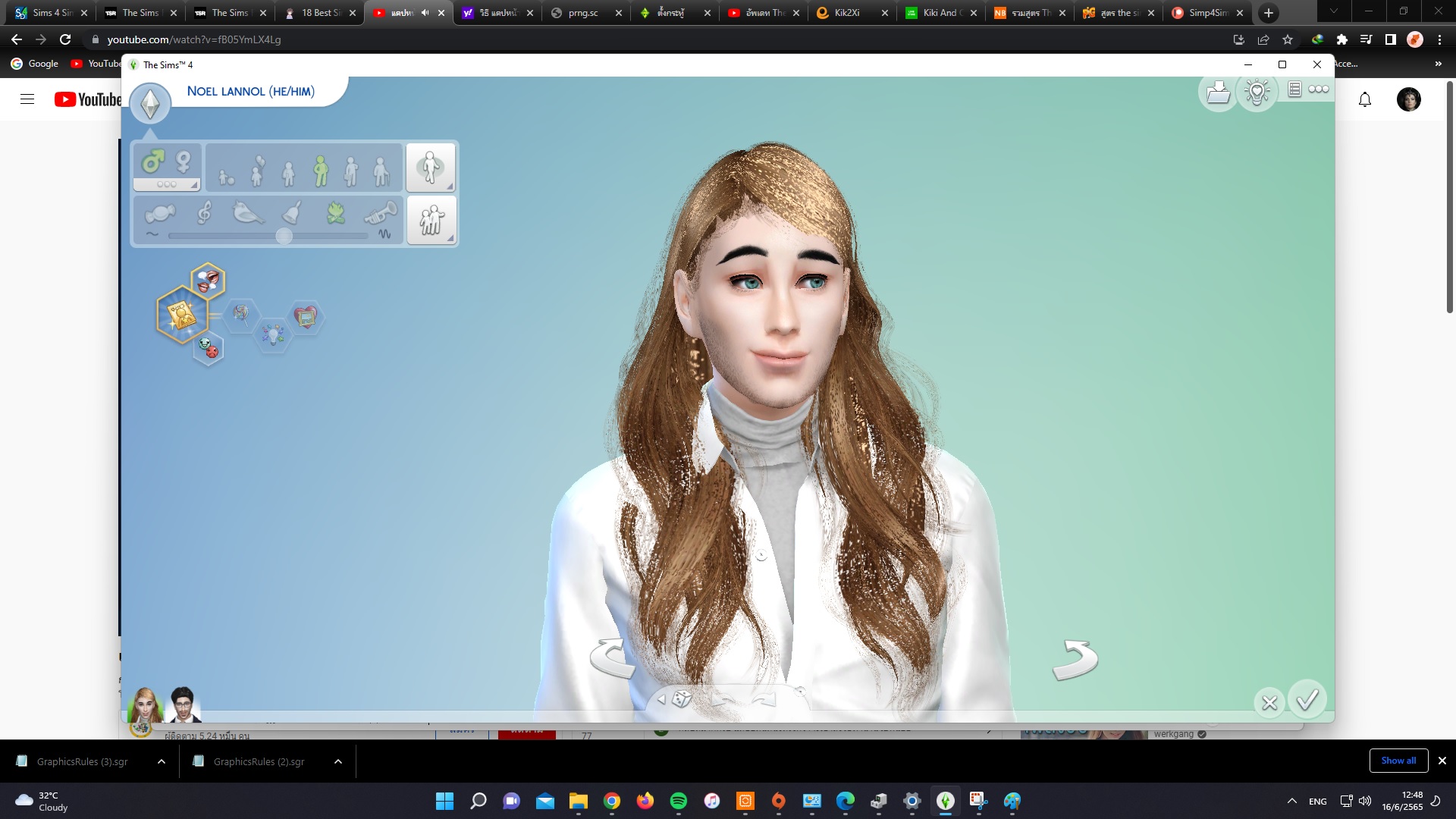
Task: Click the YouTube address bar URL
Action: pos(194,39)
